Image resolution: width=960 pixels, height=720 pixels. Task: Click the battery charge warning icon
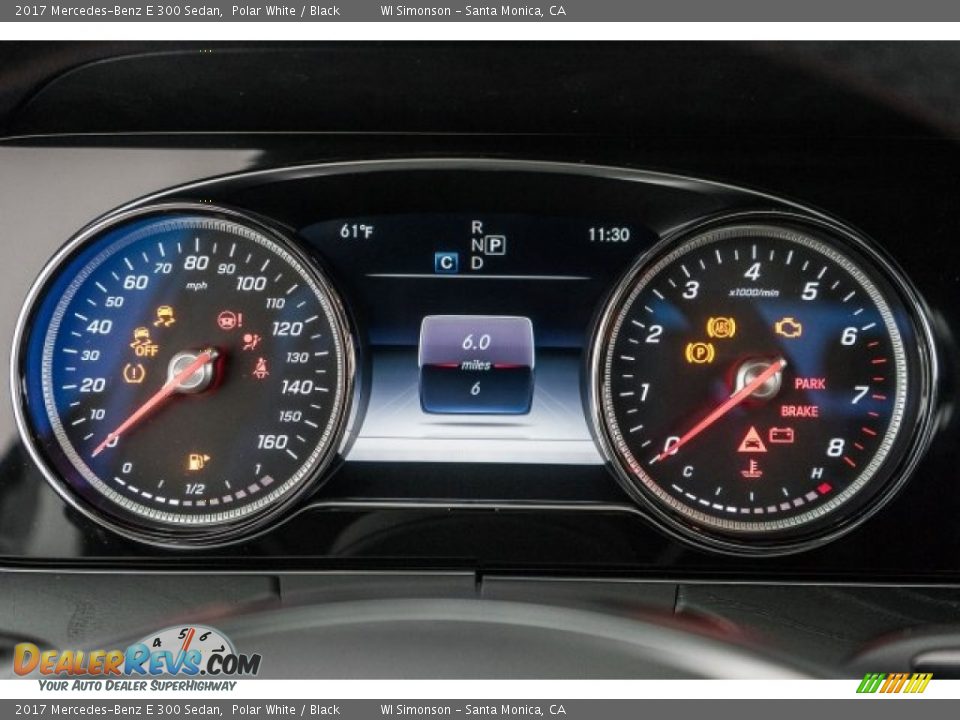click(x=782, y=435)
